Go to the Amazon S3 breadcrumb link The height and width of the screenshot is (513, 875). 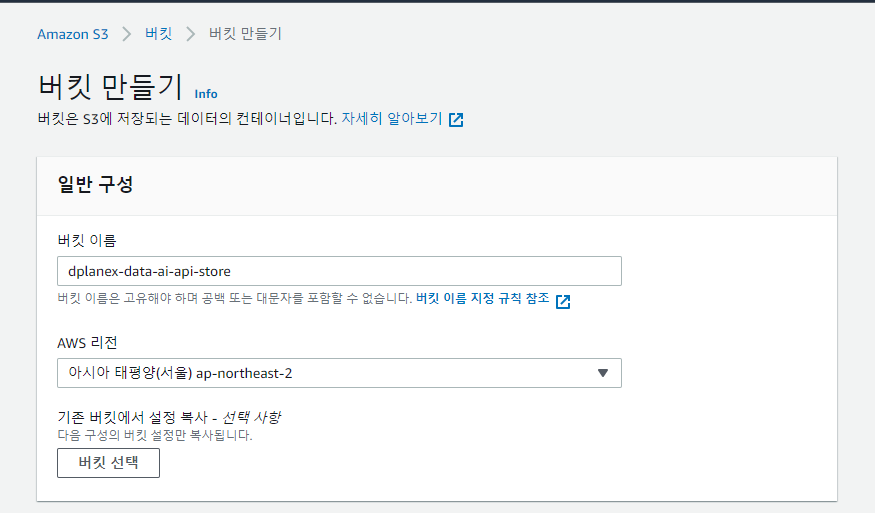point(73,34)
